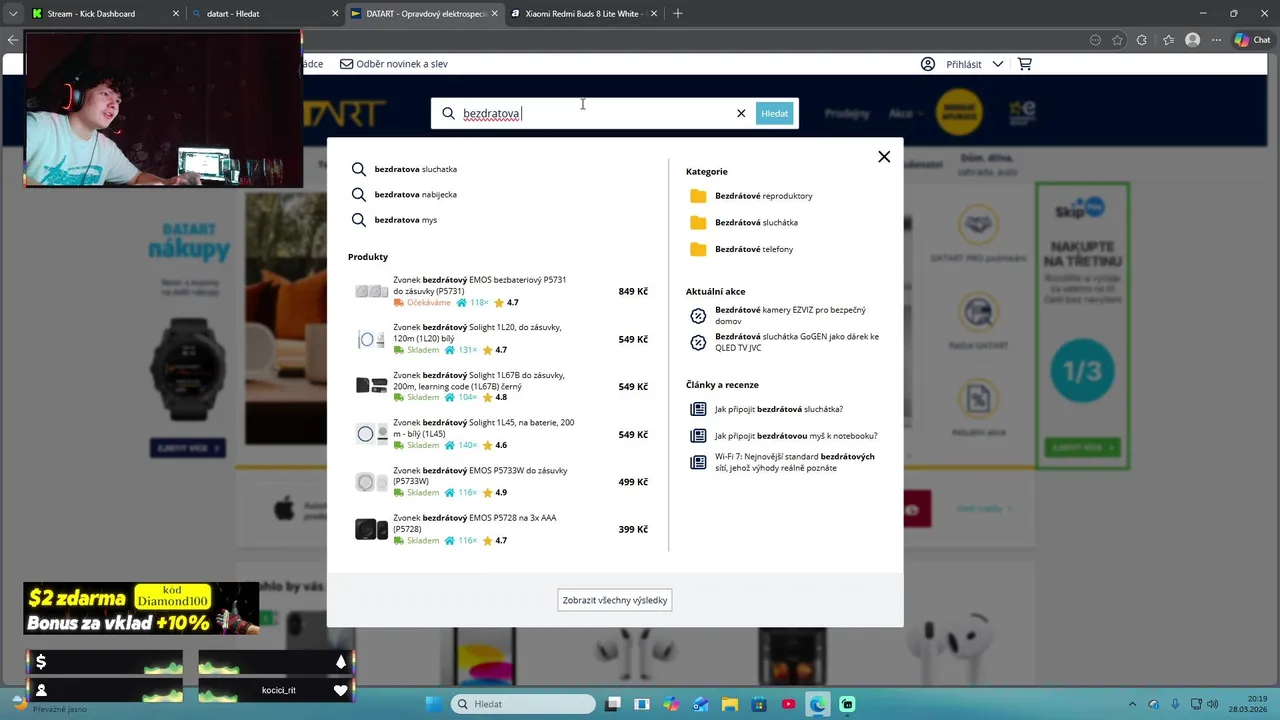Open the YouTube app taskbar icon

789,704
